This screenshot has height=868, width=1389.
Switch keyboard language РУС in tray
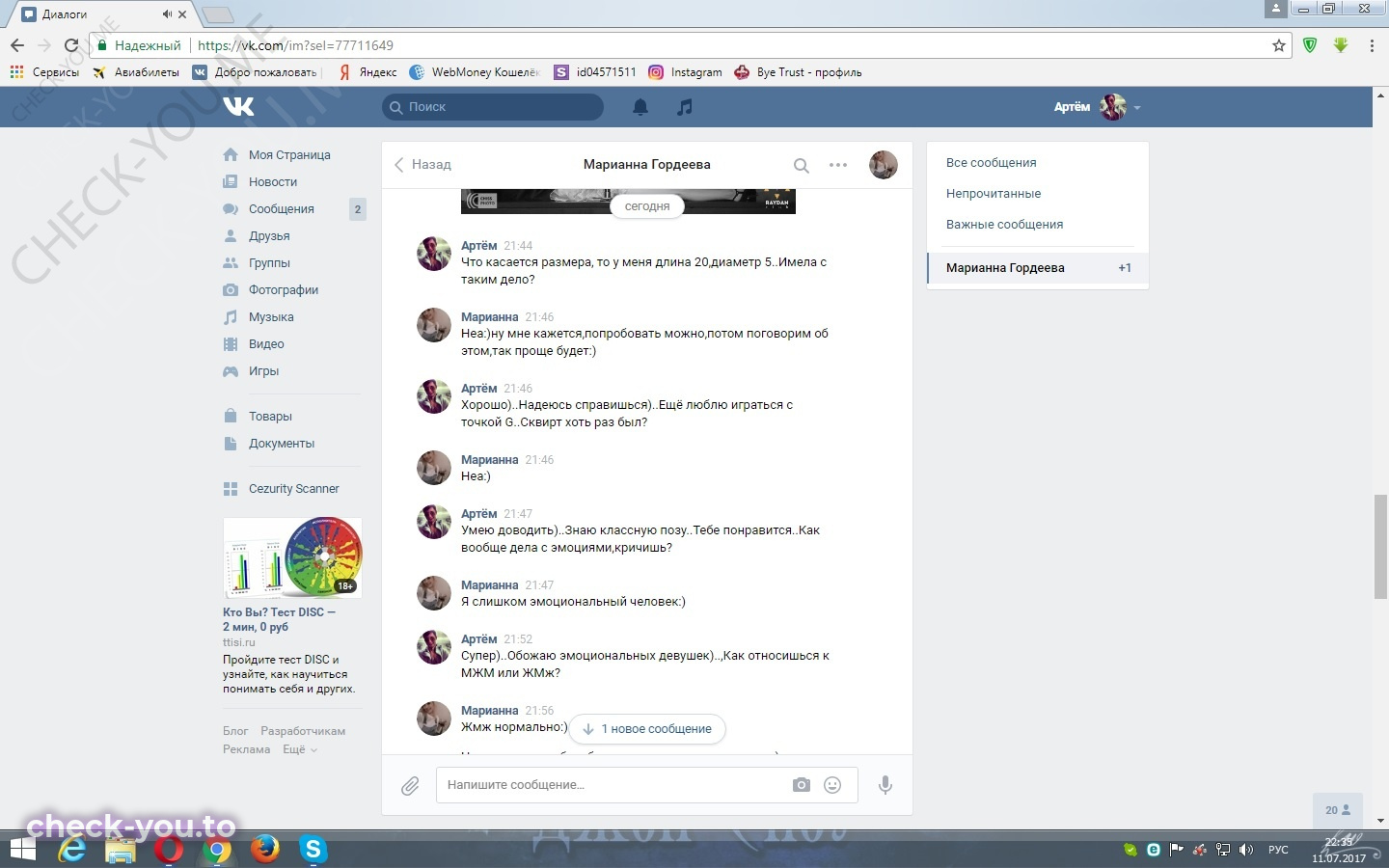point(1278,850)
